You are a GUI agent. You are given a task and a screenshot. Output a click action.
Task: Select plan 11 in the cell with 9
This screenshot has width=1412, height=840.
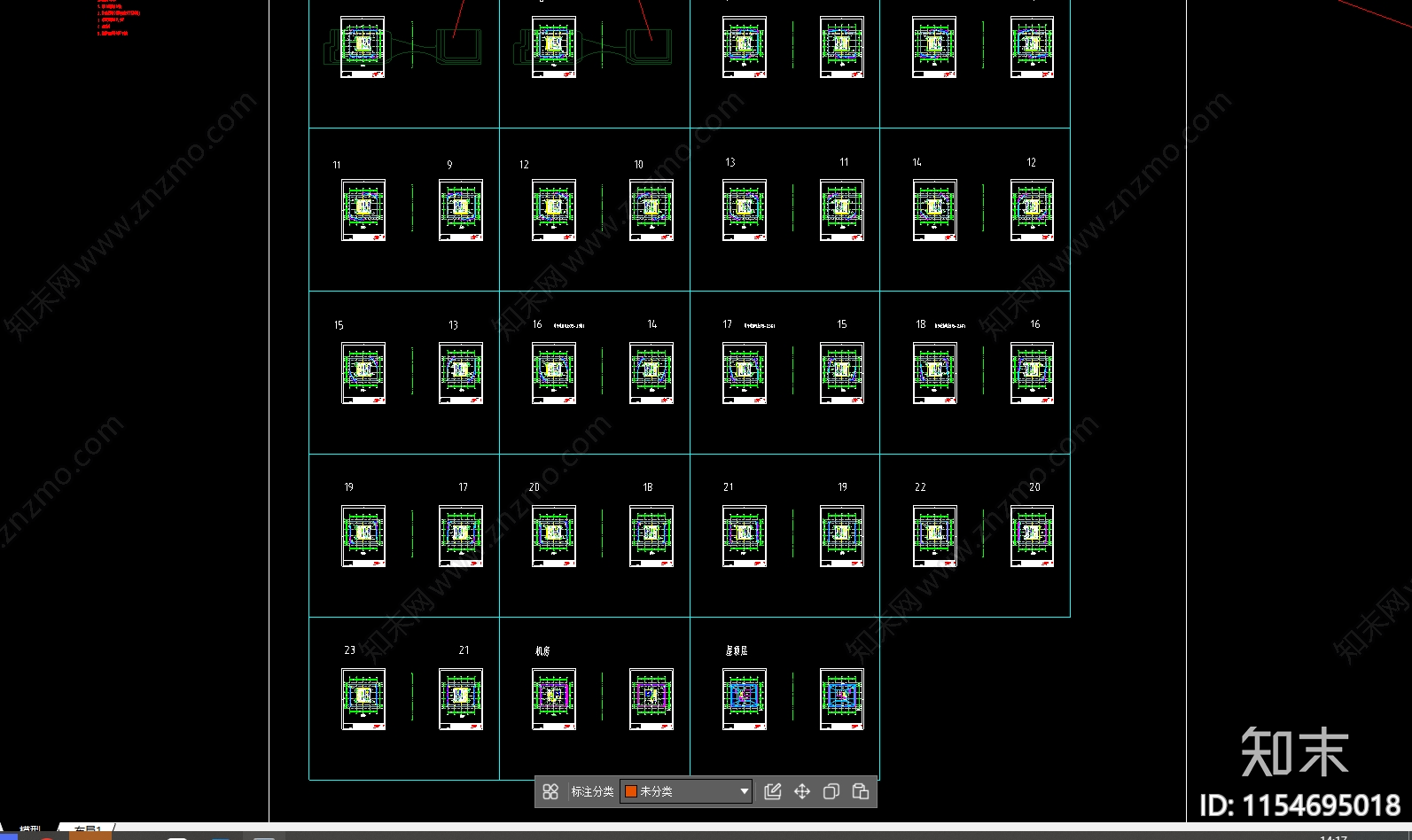[x=363, y=210]
